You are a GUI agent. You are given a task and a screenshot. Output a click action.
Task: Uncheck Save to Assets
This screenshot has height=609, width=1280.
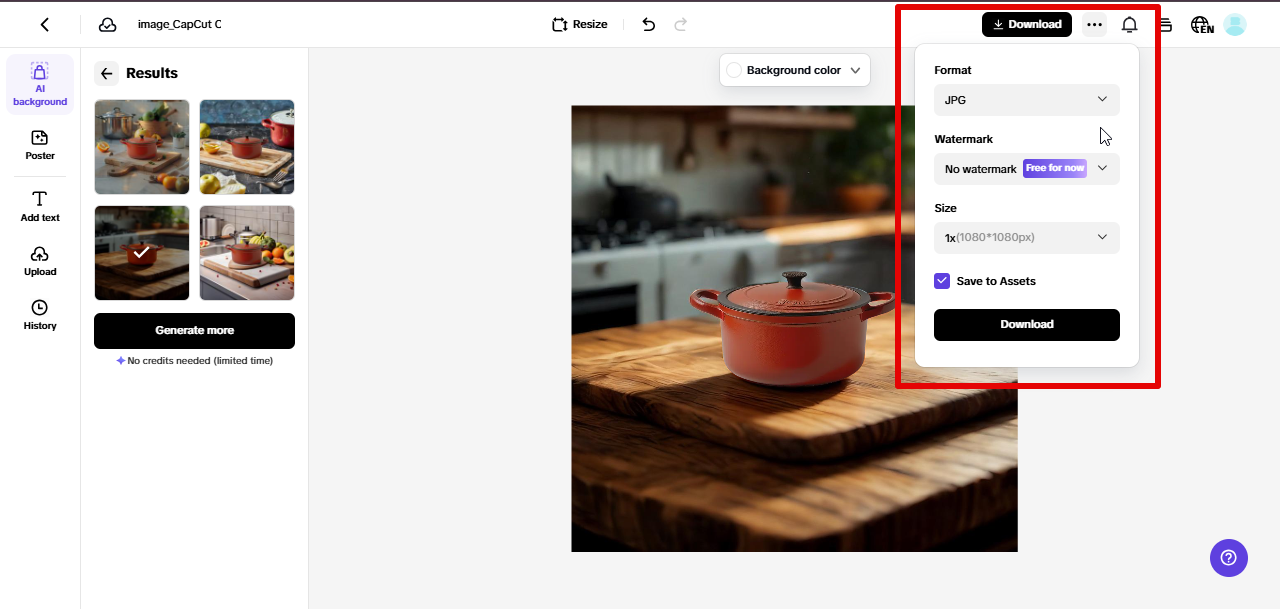pyautogui.click(x=941, y=281)
